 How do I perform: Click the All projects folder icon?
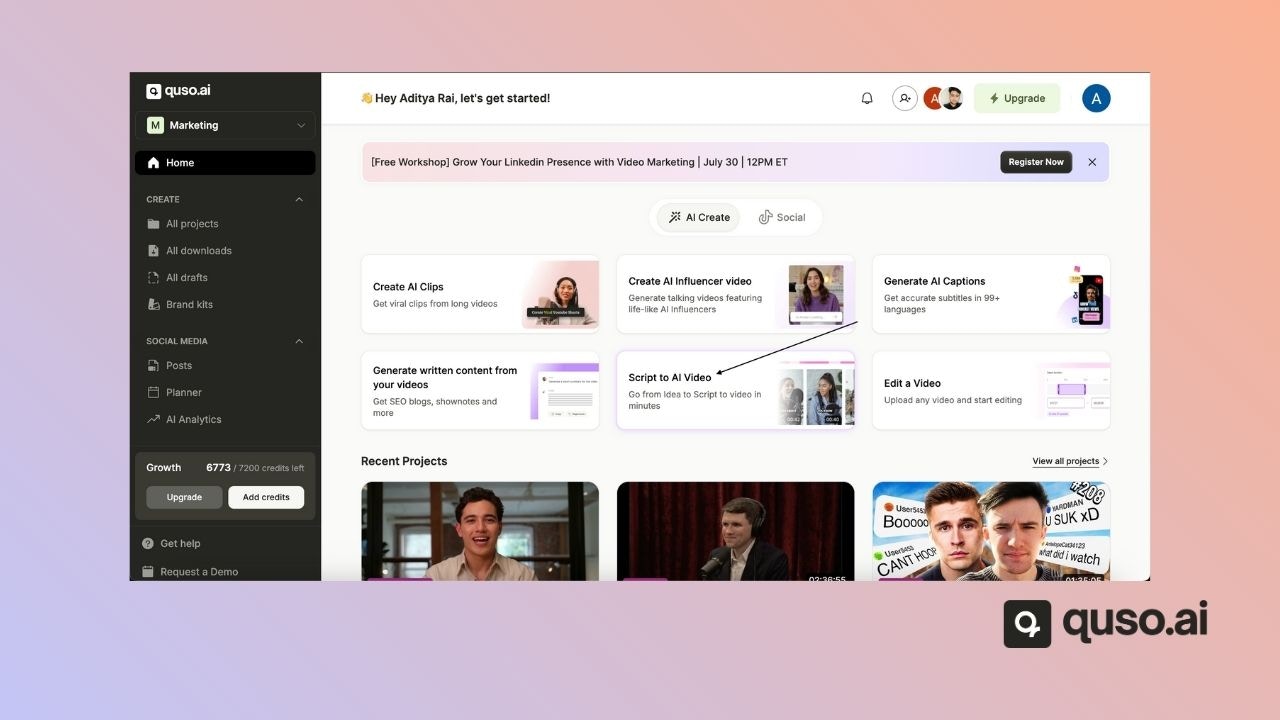pyautogui.click(x=153, y=224)
